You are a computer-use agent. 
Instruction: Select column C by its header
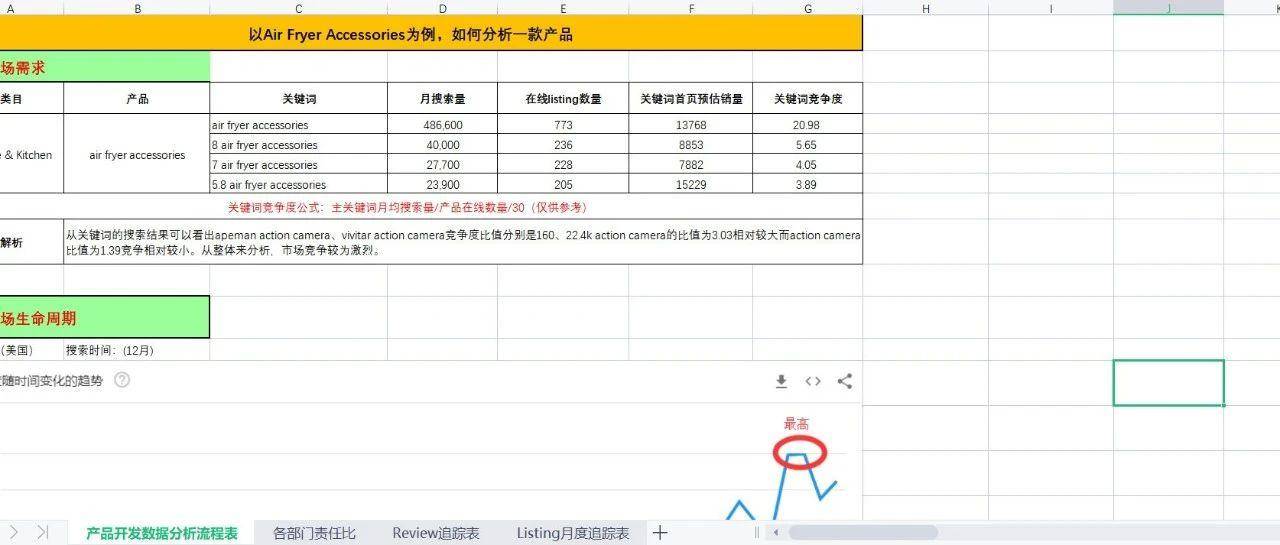coord(299,7)
